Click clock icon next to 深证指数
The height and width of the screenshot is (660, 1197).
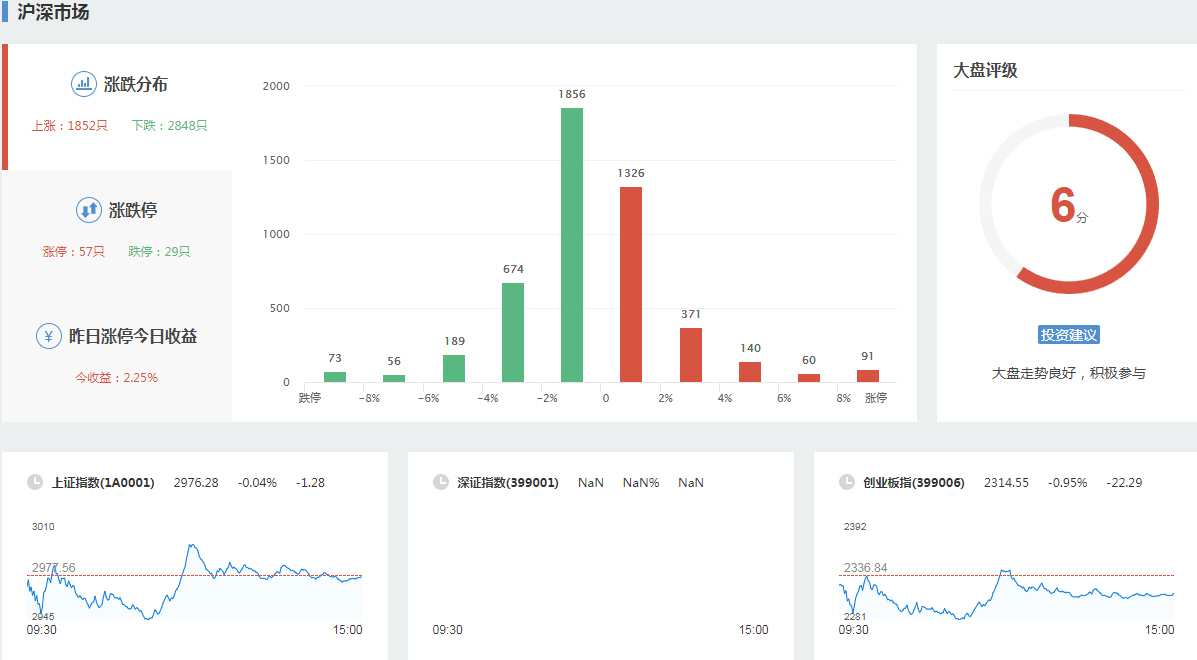(x=441, y=483)
